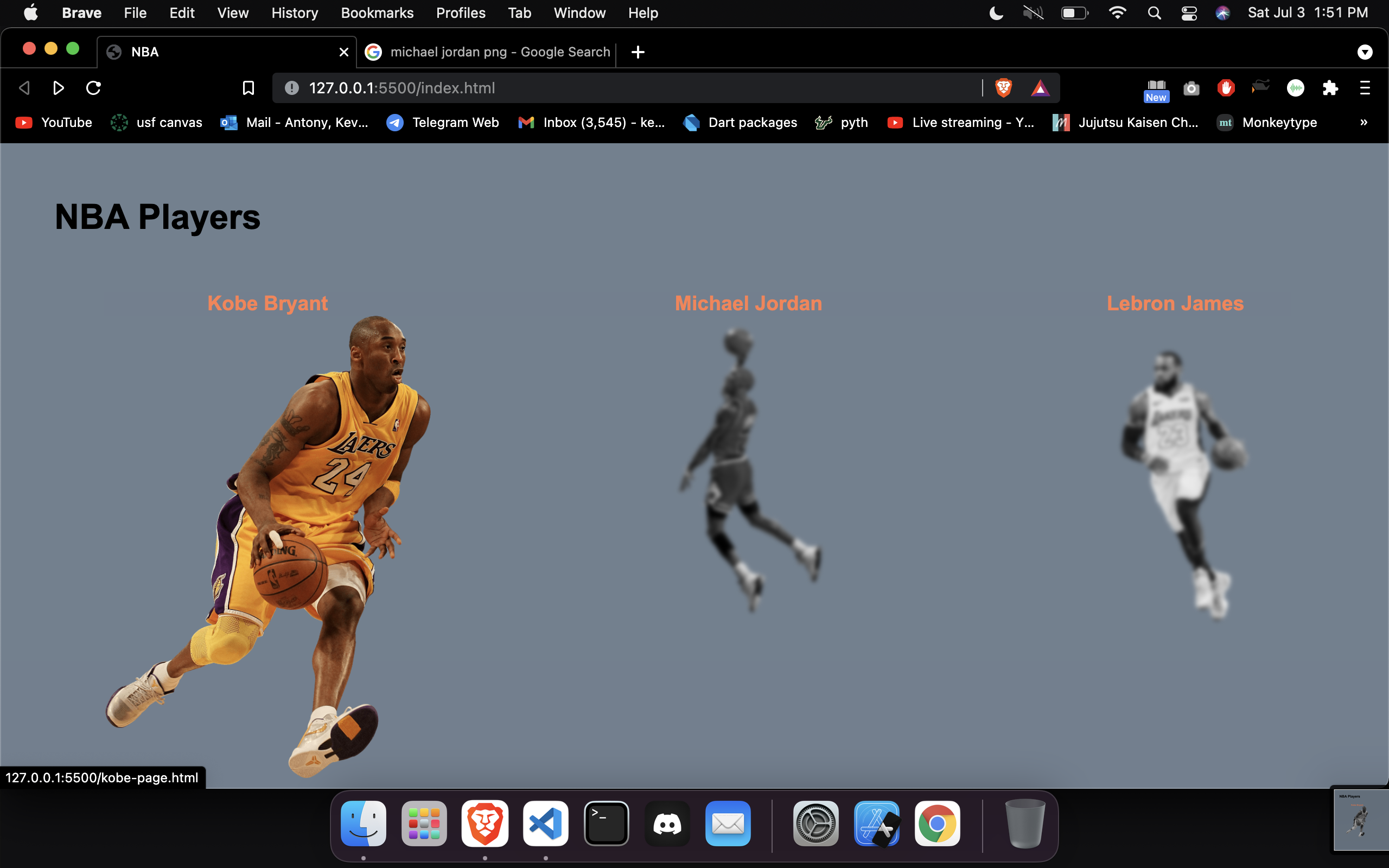Reload the current page
The width and height of the screenshot is (1389, 868).
93,88
